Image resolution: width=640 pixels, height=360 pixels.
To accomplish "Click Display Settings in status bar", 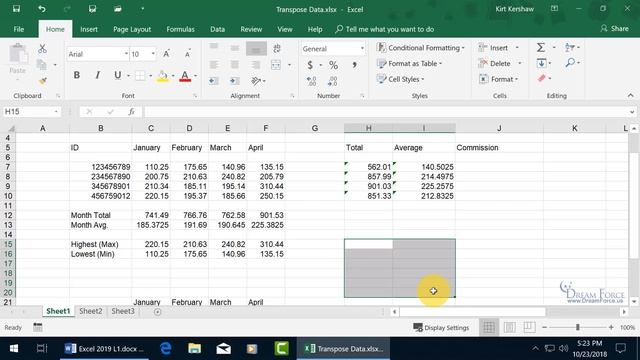I will (441, 327).
